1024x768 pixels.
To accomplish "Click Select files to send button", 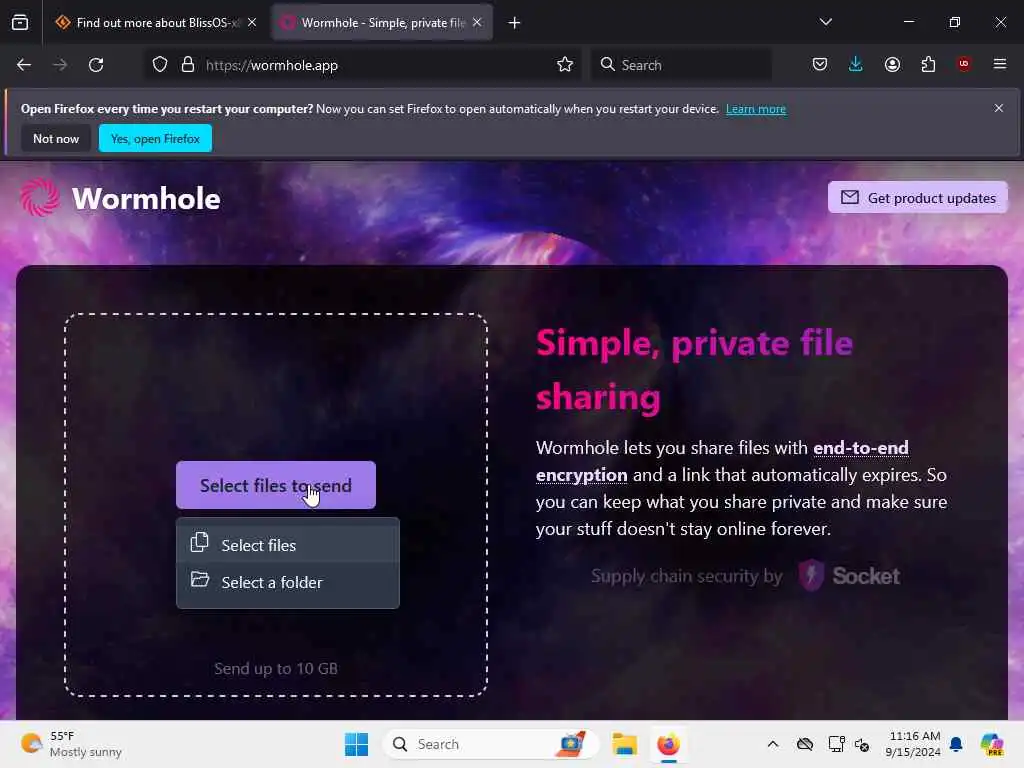I will tap(276, 485).
